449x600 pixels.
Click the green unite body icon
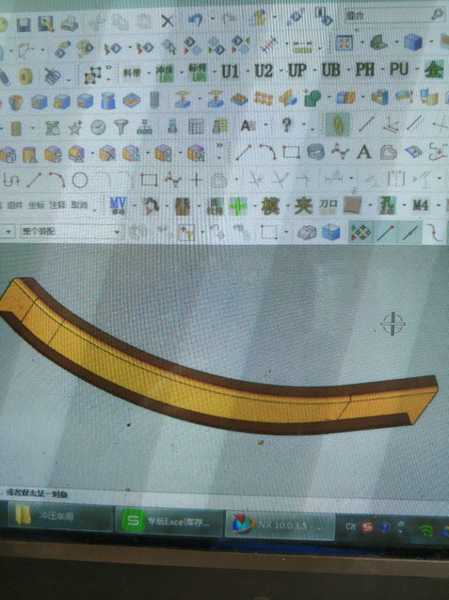tap(312, 98)
